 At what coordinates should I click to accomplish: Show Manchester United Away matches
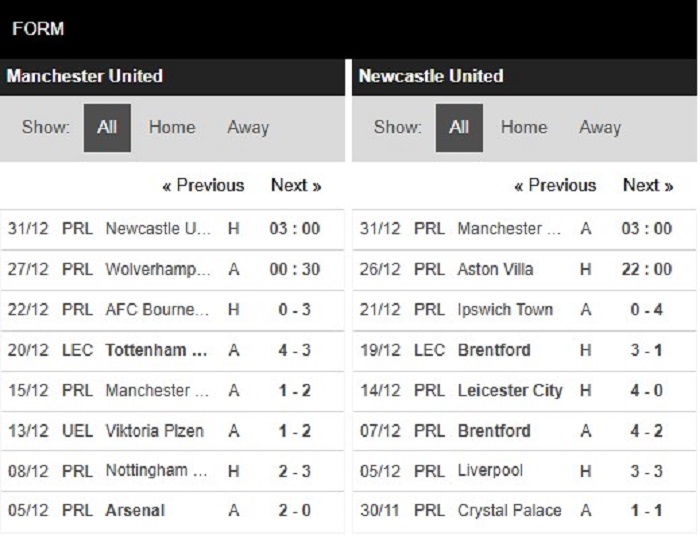tap(248, 128)
